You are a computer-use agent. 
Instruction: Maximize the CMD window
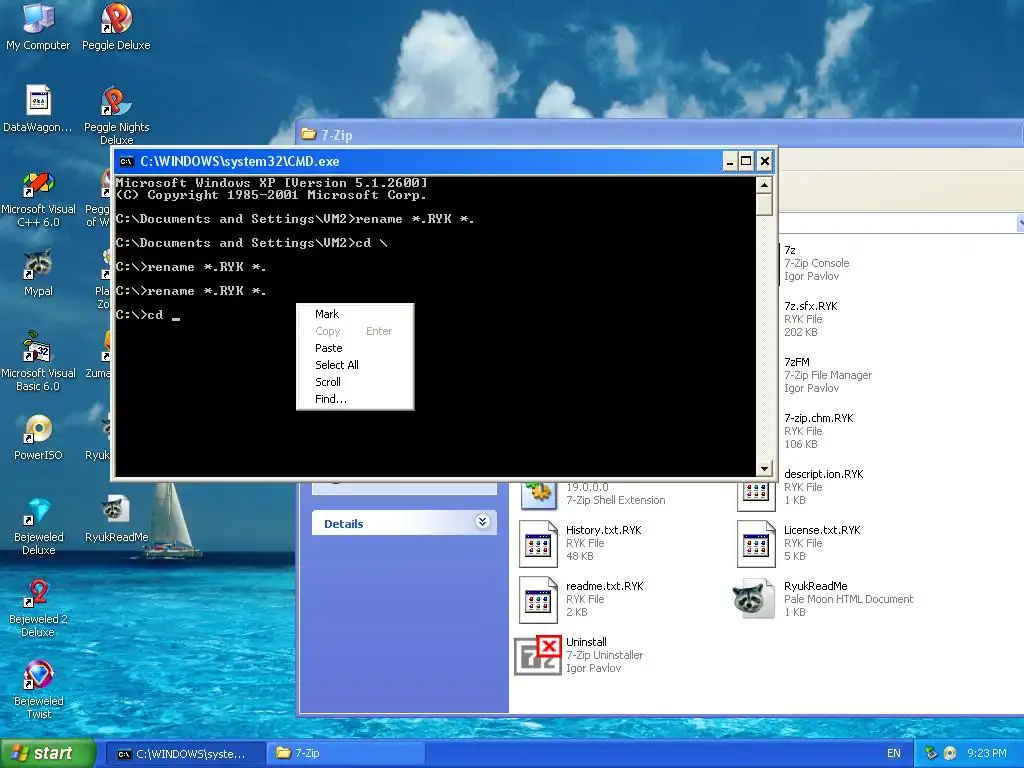click(746, 161)
